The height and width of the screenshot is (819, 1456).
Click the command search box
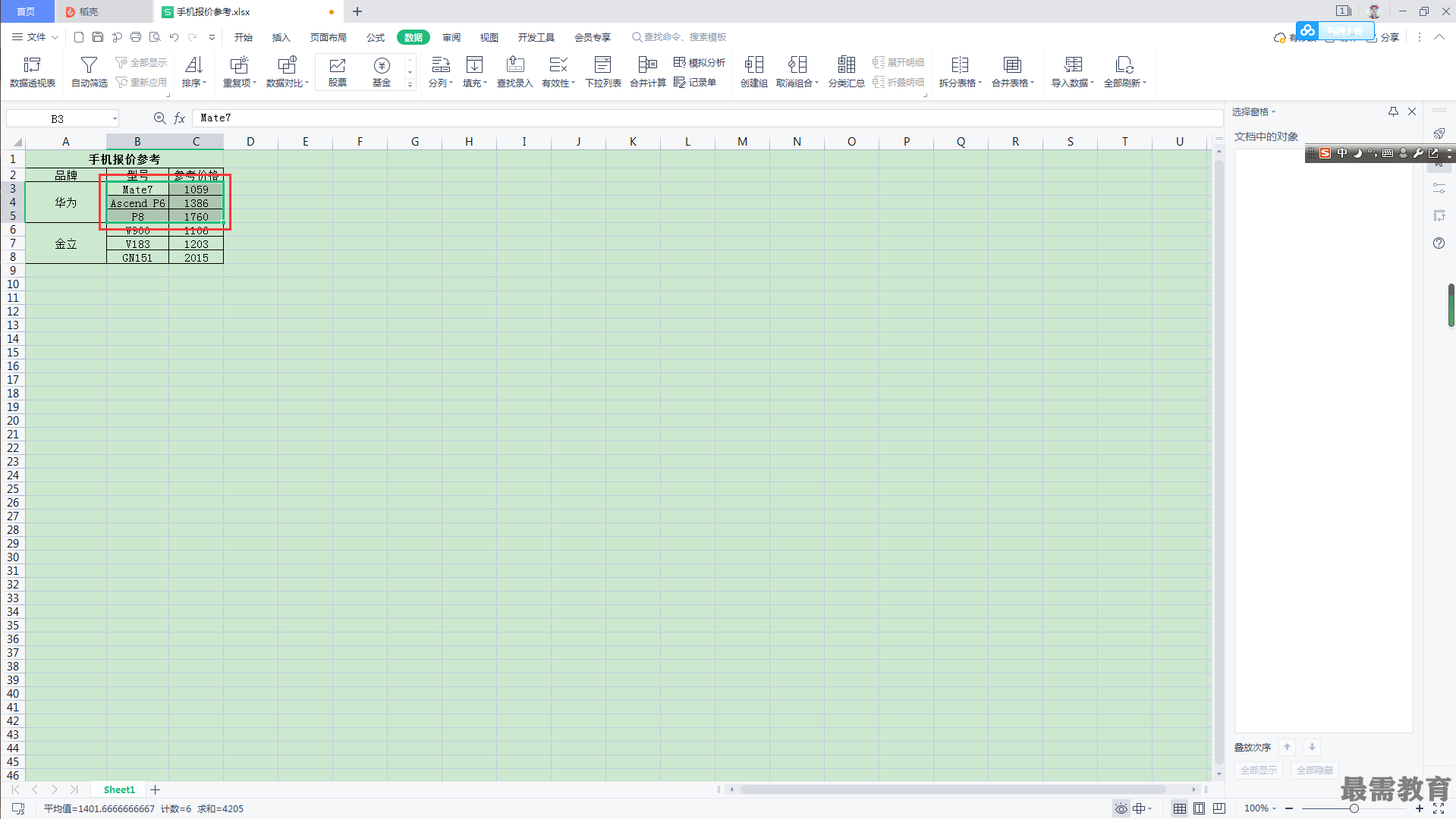(679, 37)
